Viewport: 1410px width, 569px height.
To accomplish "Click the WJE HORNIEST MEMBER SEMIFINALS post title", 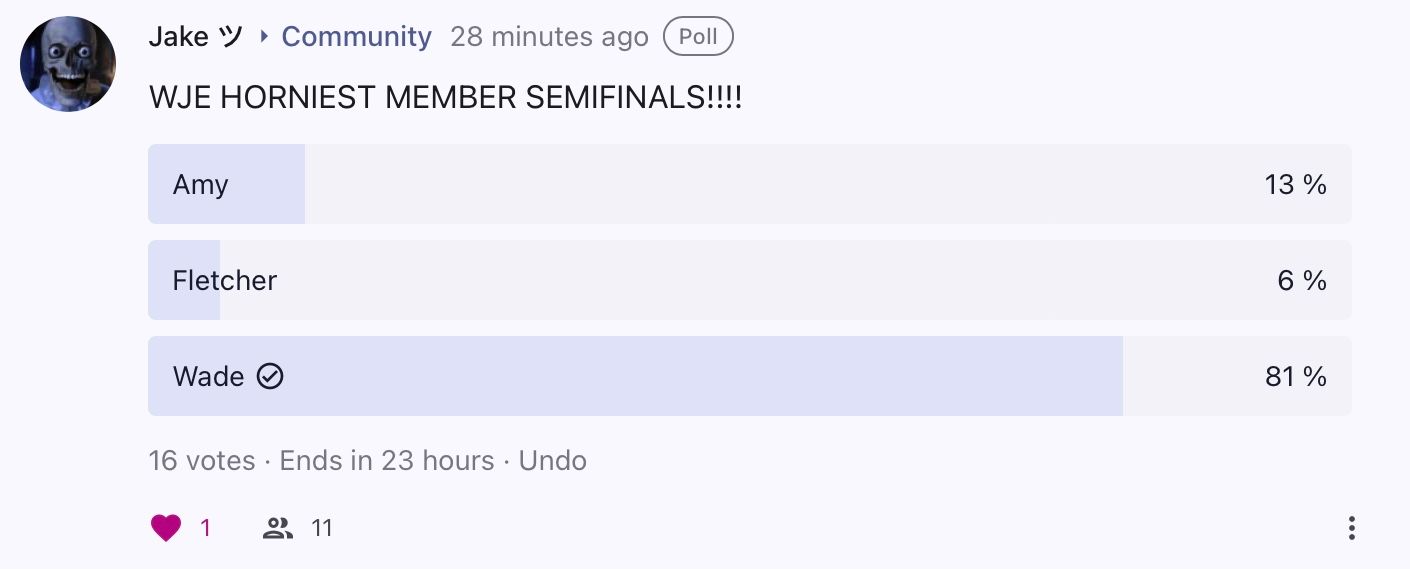I will pos(445,98).
